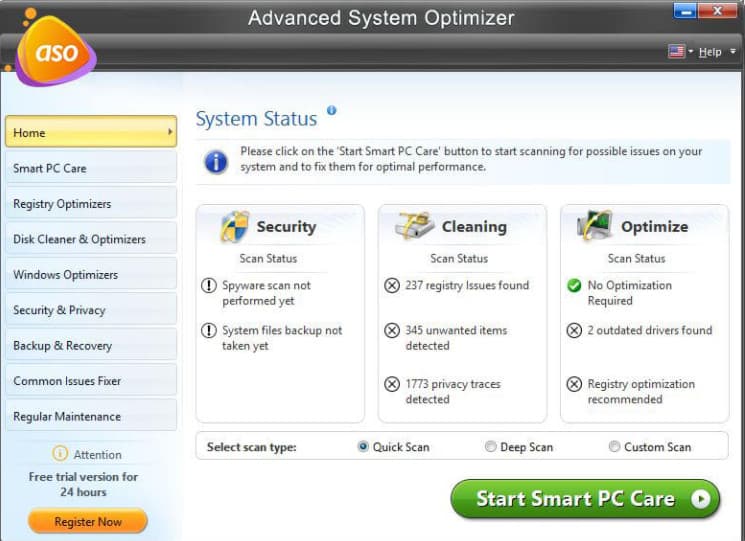Select the Deep Scan radio button
This screenshot has height=541, width=745.
(490, 446)
